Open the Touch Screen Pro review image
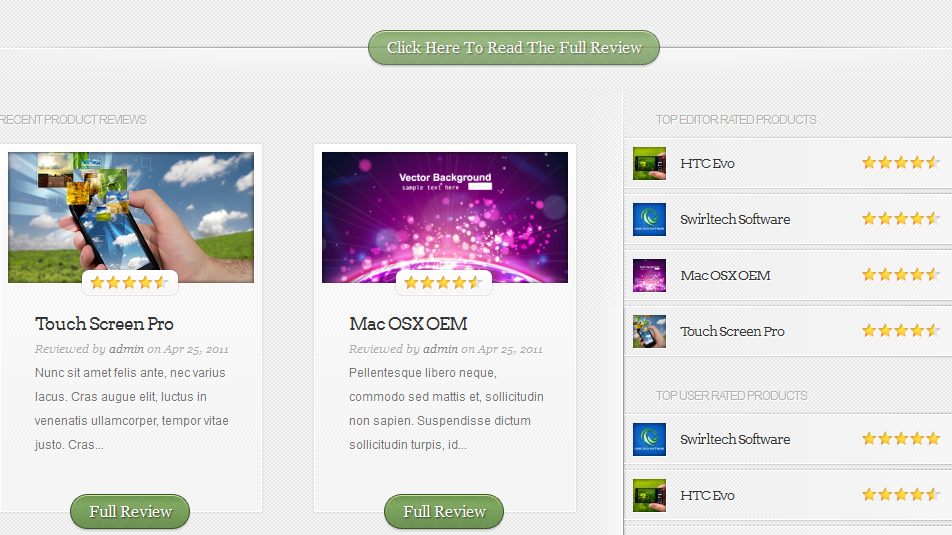Screen dimensions: 952x535 point(131,217)
